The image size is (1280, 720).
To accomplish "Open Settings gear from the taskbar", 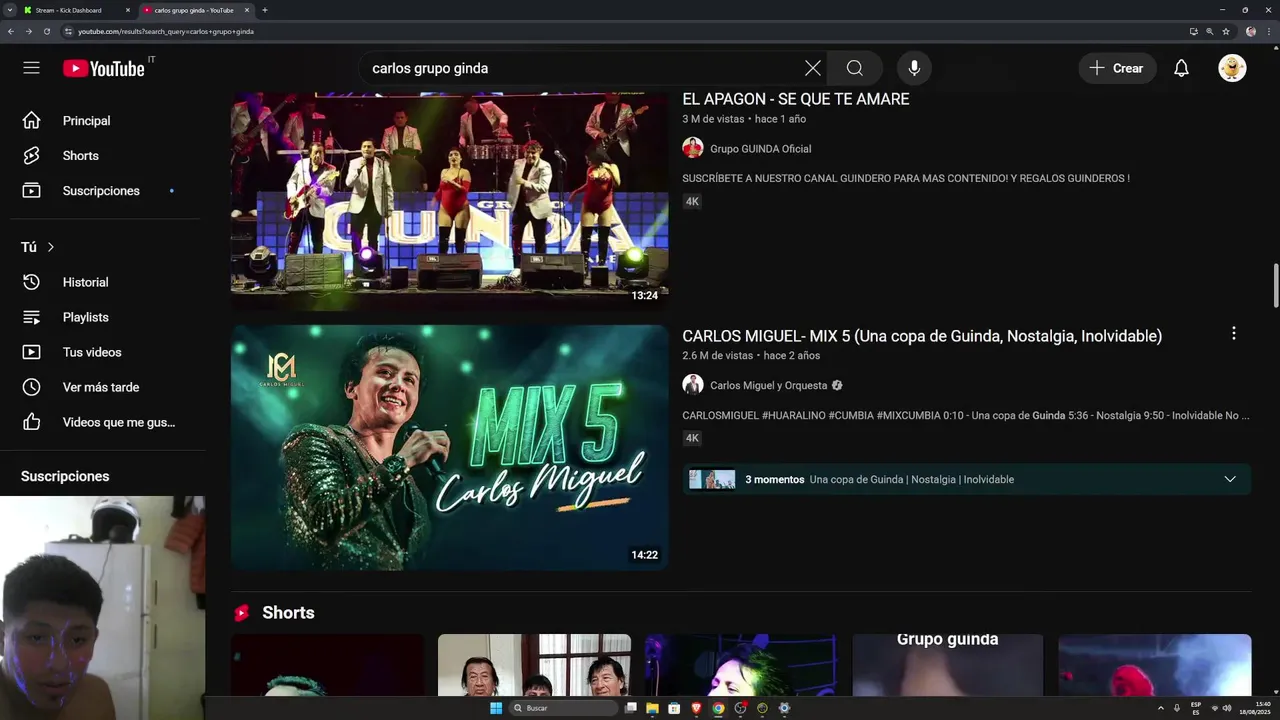I will (x=784, y=708).
